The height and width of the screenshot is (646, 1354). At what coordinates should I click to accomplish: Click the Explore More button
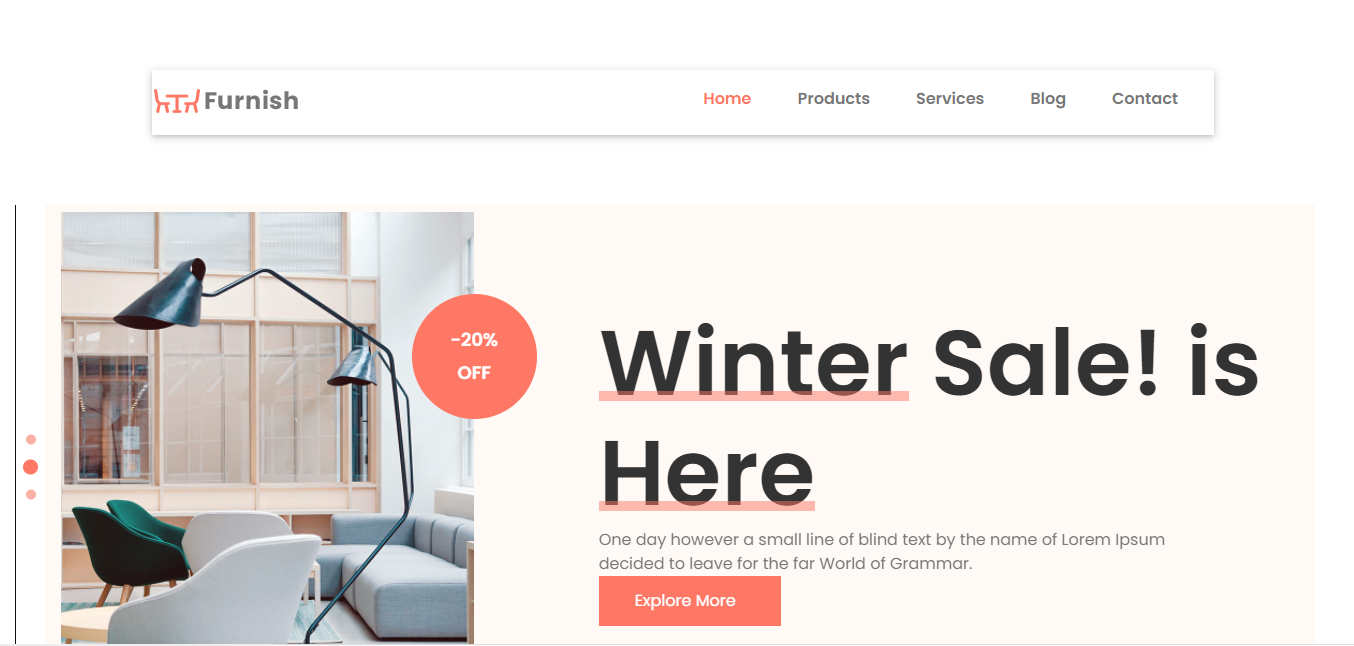click(x=690, y=601)
